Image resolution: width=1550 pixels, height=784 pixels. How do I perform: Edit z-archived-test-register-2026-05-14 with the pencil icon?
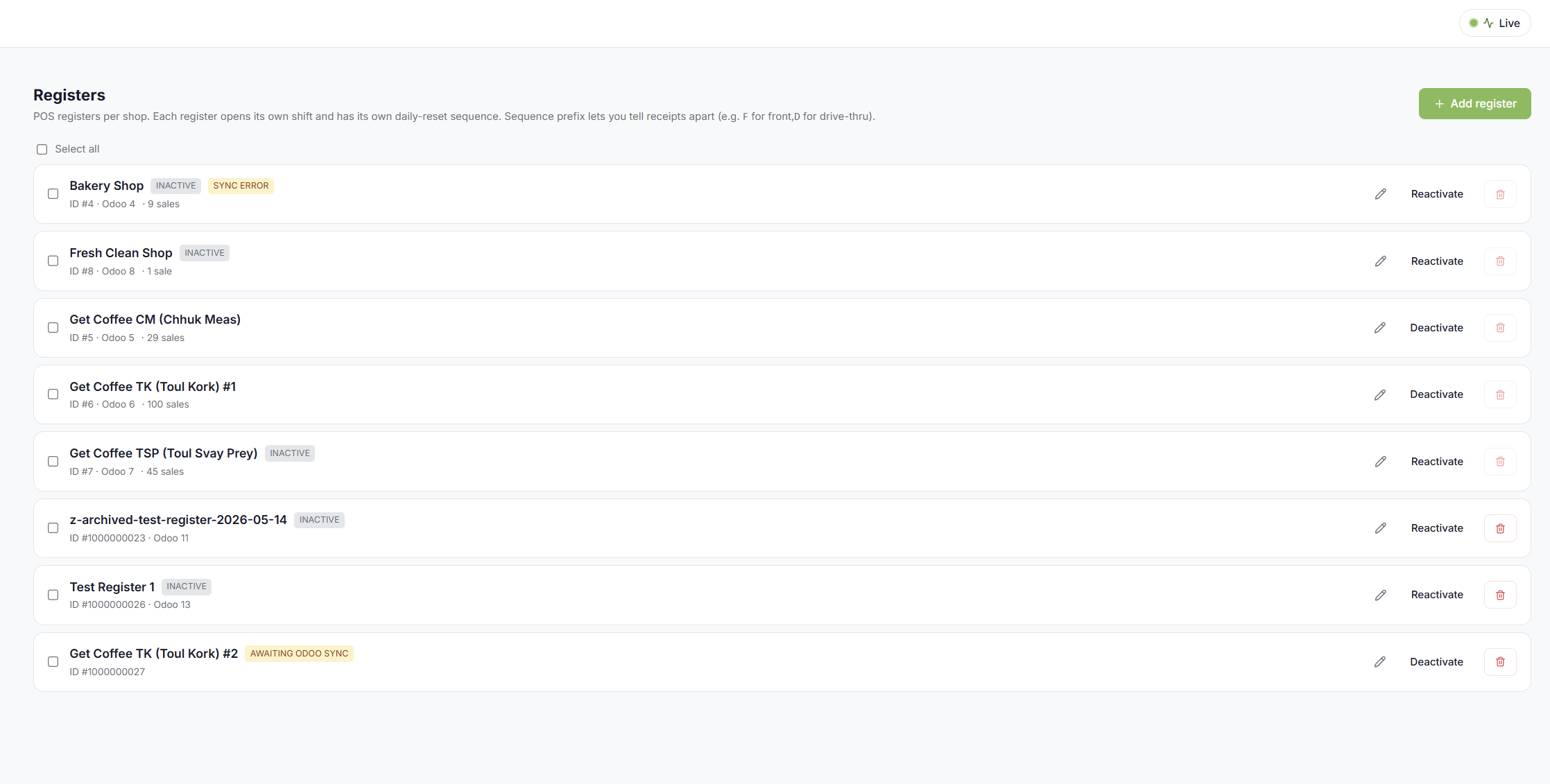coord(1381,528)
